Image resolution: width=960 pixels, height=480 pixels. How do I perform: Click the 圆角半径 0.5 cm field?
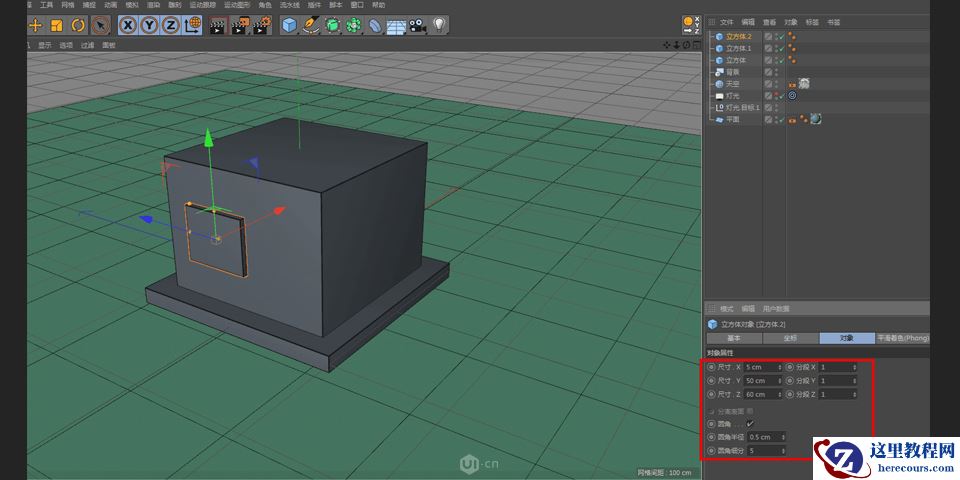(767, 437)
